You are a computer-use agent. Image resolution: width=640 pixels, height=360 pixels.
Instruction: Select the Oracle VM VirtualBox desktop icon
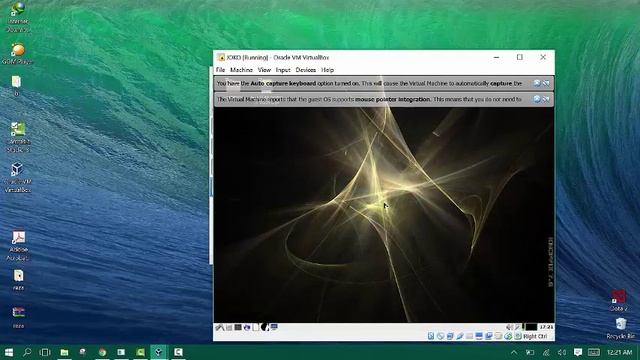tap(18, 178)
